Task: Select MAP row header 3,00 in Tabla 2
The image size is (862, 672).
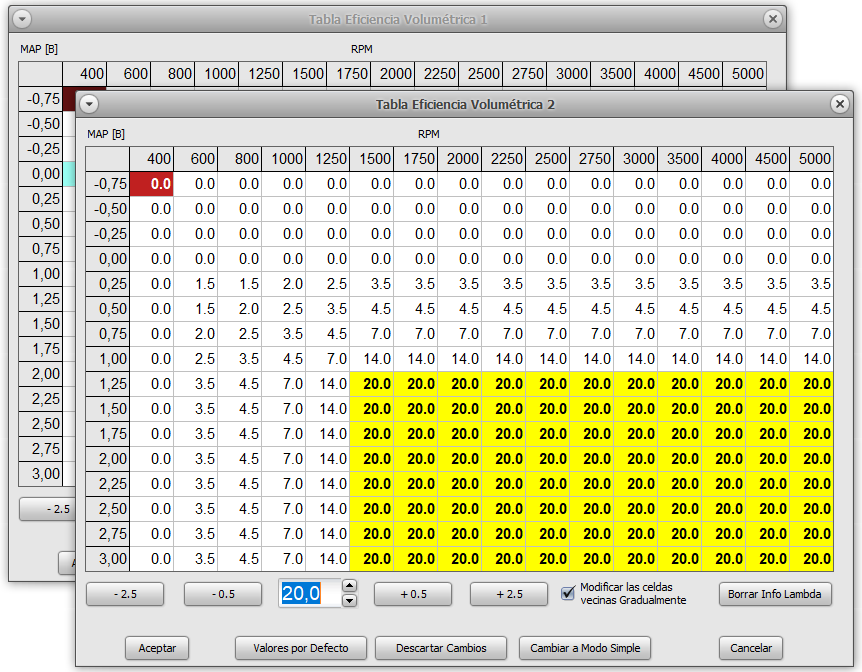Action: click(108, 559)
